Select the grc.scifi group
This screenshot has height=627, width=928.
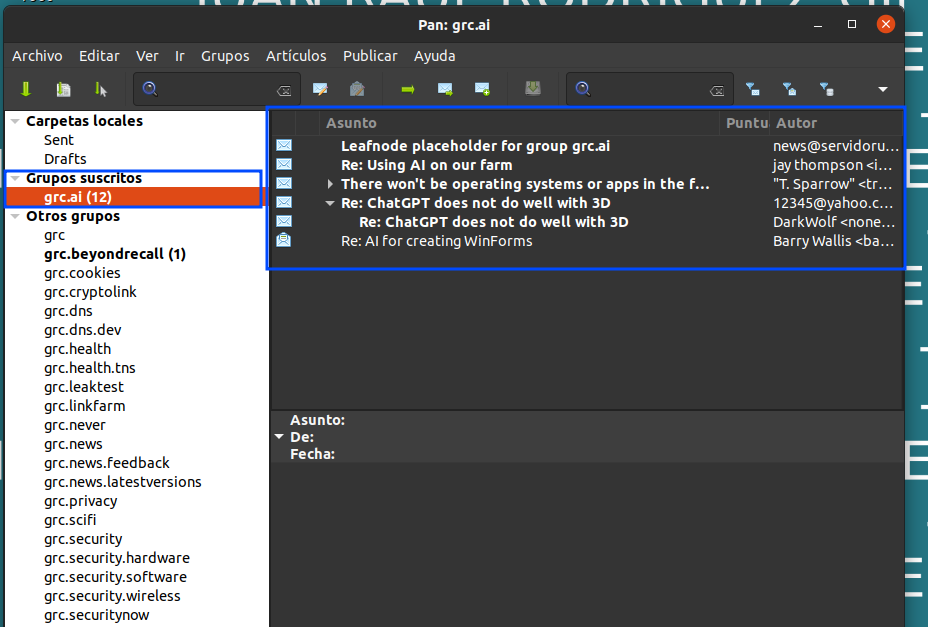tap(70, 520)
